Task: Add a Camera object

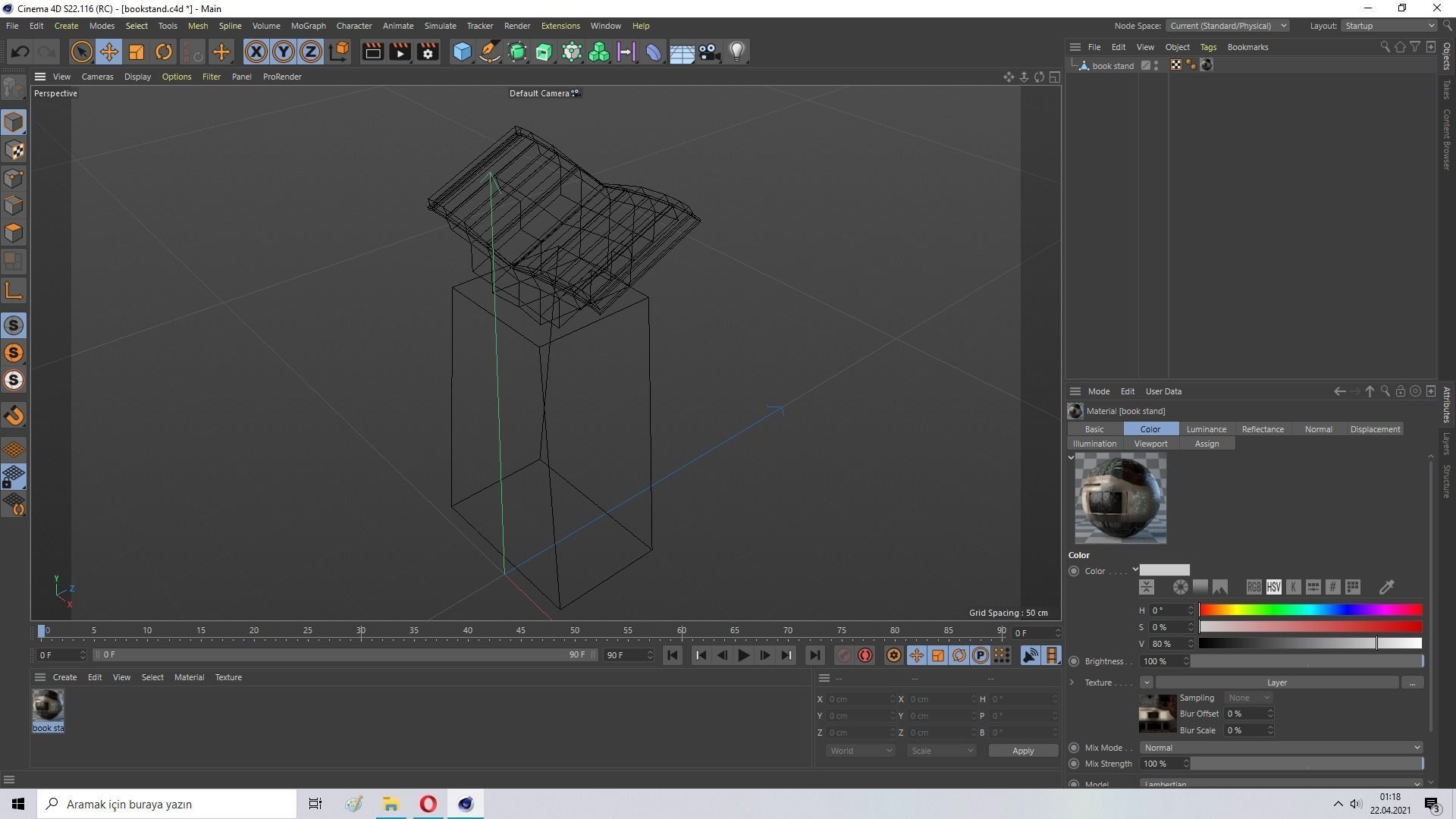Action: coord(710,52)
